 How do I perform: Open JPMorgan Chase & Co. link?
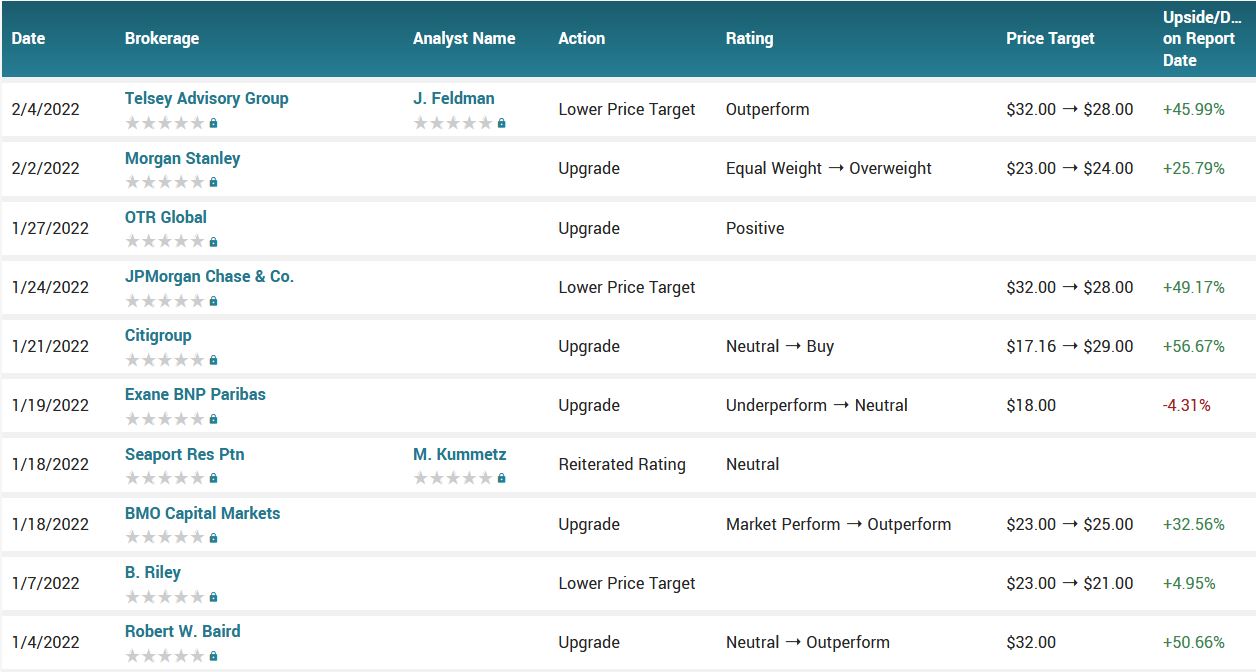coord(209,276)
